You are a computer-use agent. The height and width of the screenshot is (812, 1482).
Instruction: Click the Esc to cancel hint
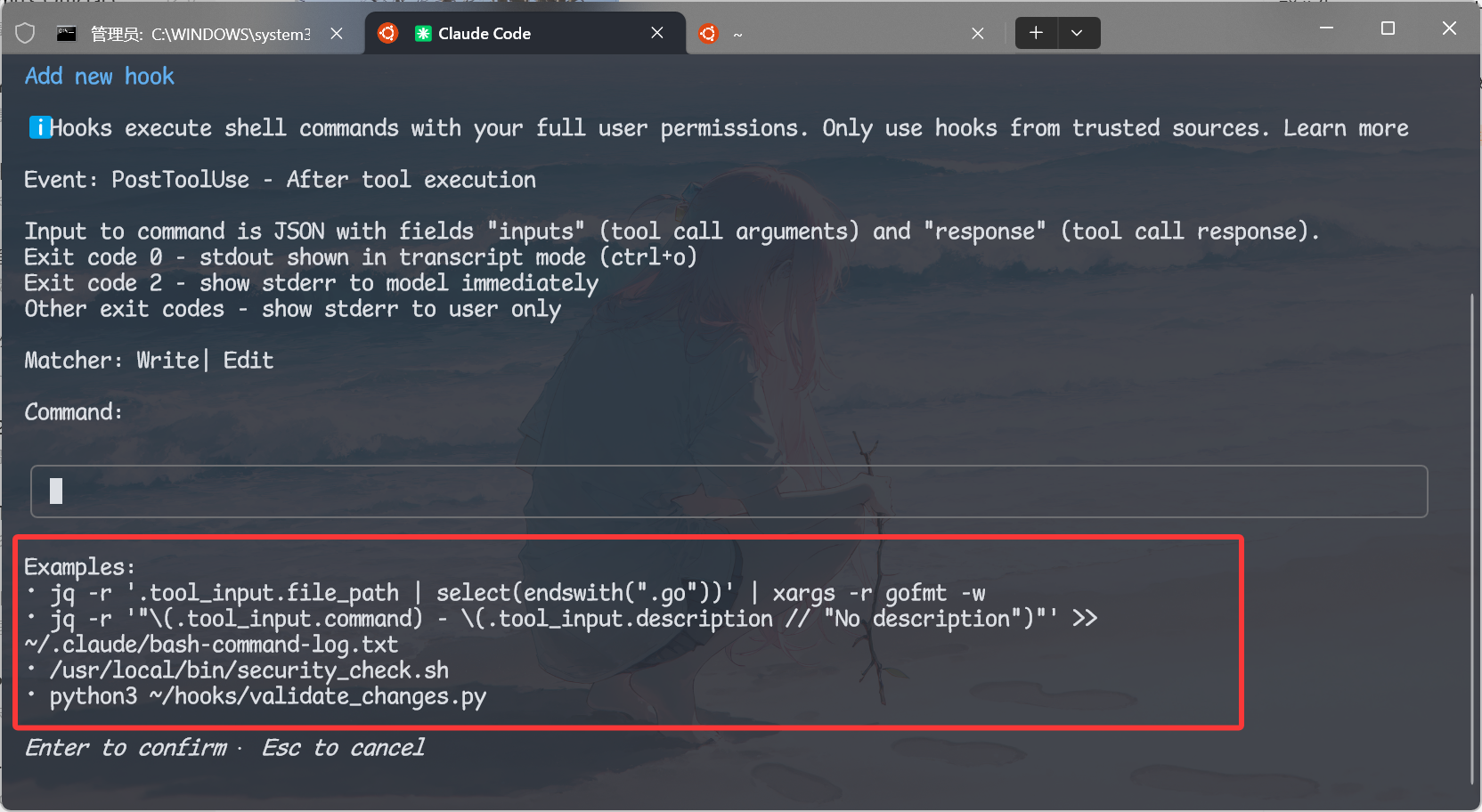click(x=343, y=748)
